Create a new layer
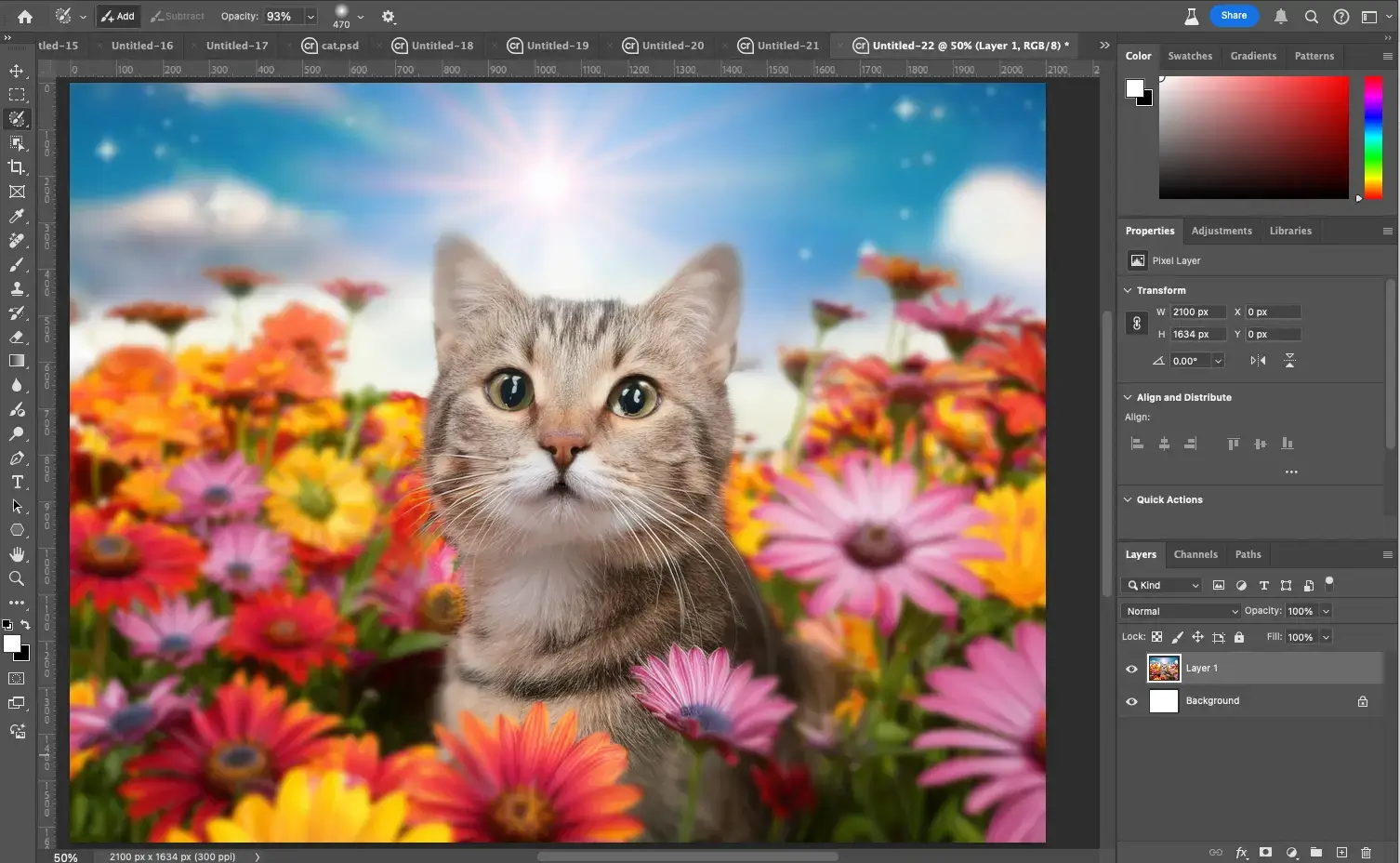 pos(1341,852)
